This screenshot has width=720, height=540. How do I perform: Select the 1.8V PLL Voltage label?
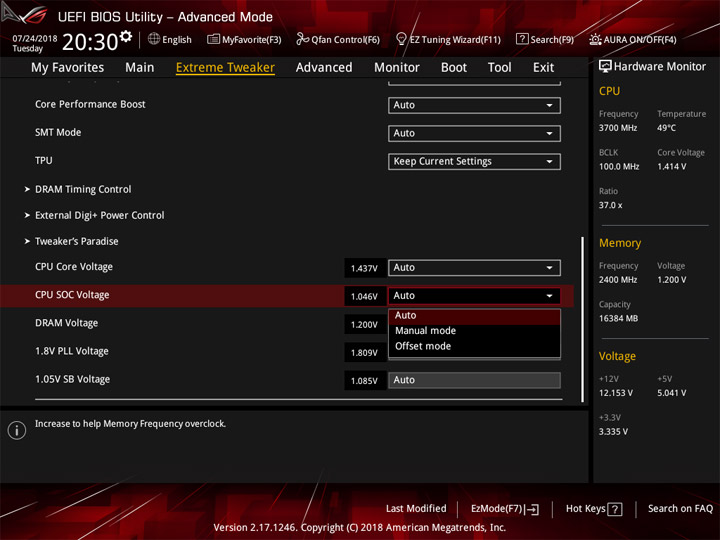[72, 351]
